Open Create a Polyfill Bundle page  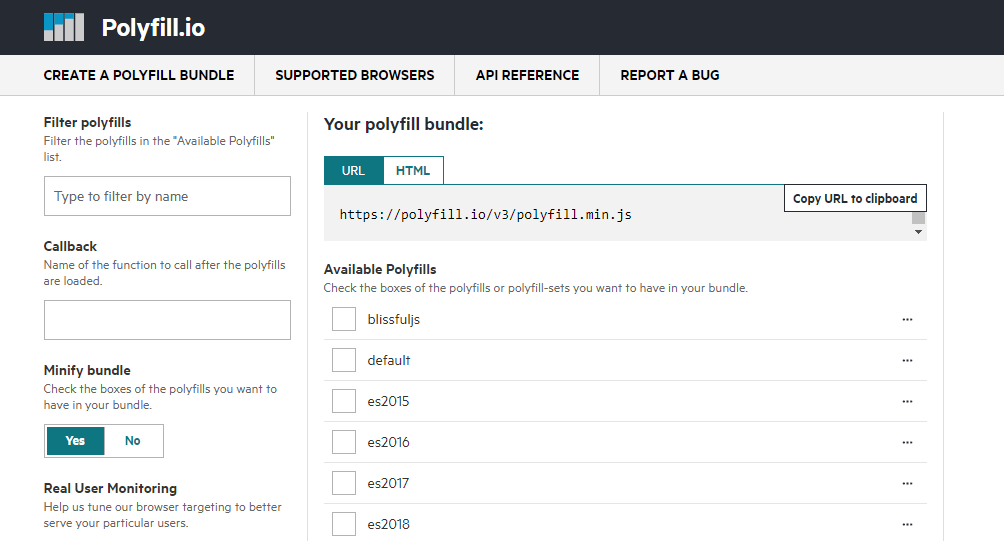139,76
